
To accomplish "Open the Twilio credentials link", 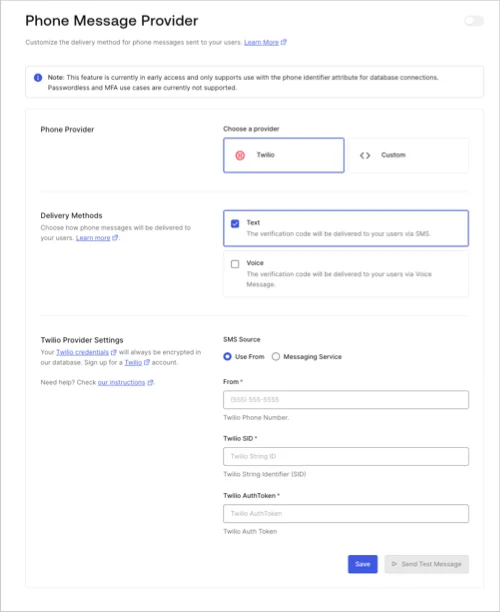I will coord(82,352).
